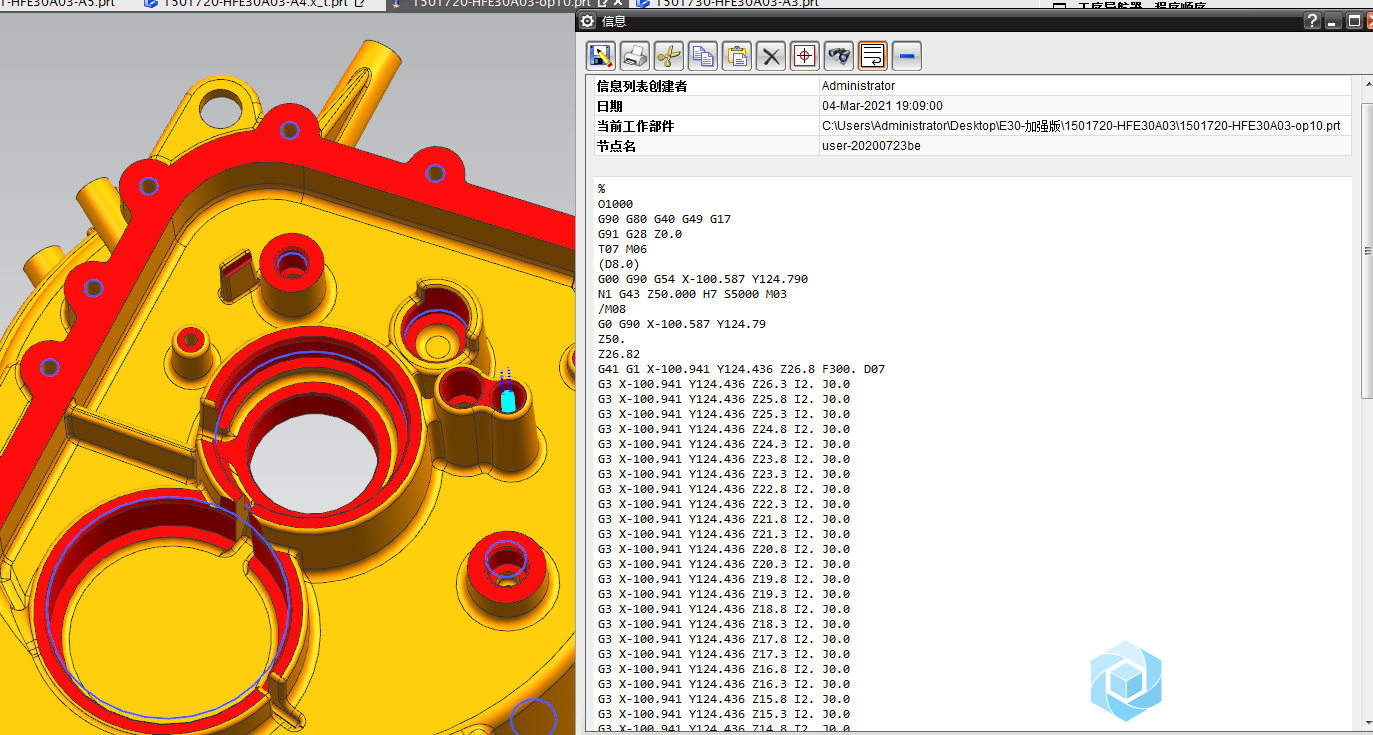Image resolution: width=1373 pixels, height=735 pixels.
Task: Open help with the question mark button
Action: click(1313, 21)
